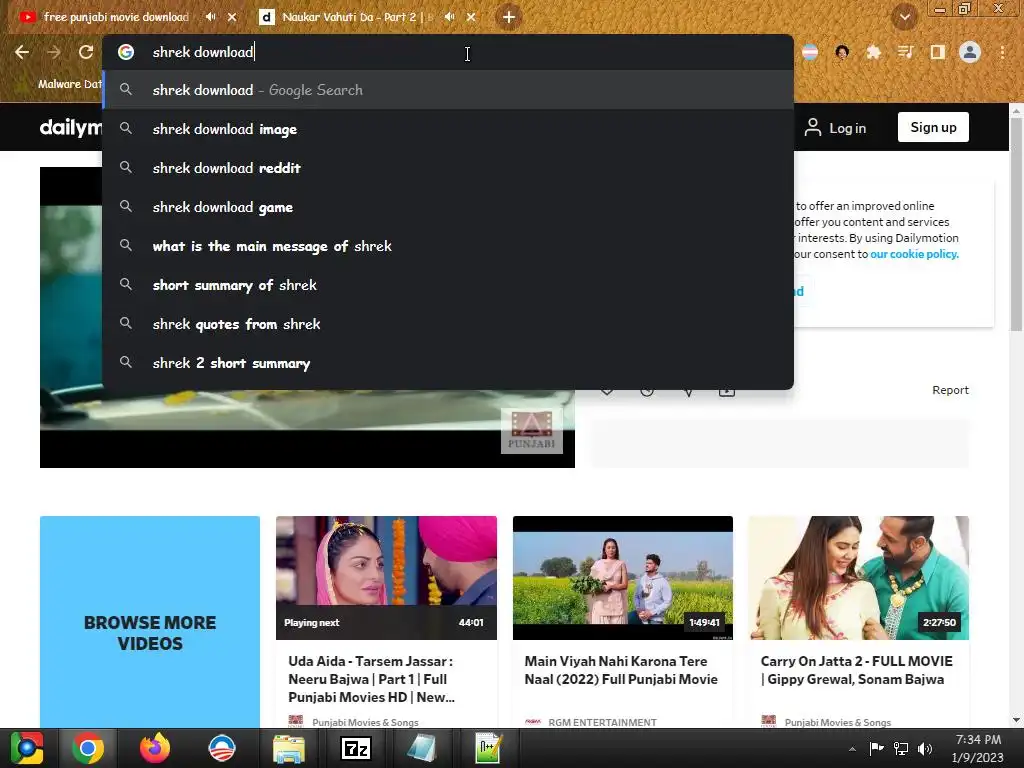
Task: Show hidden system tray icons
Action: point(852,749)
